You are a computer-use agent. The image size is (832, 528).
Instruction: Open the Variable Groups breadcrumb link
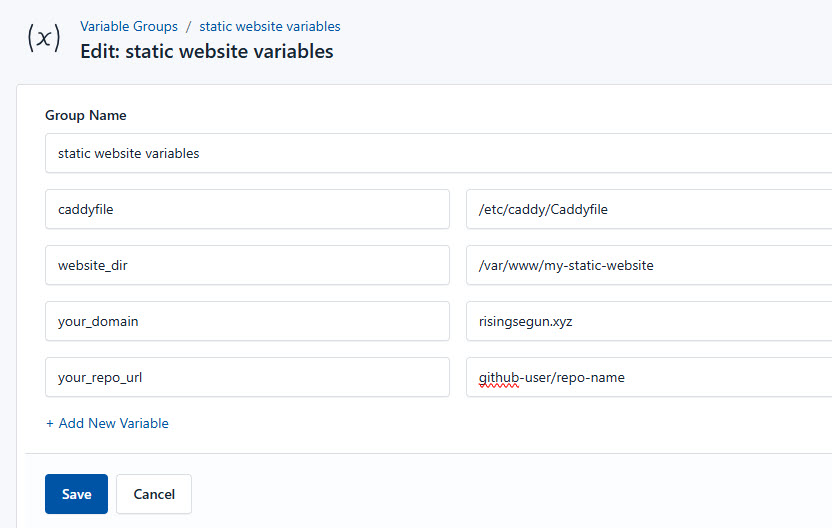(129, 27)
